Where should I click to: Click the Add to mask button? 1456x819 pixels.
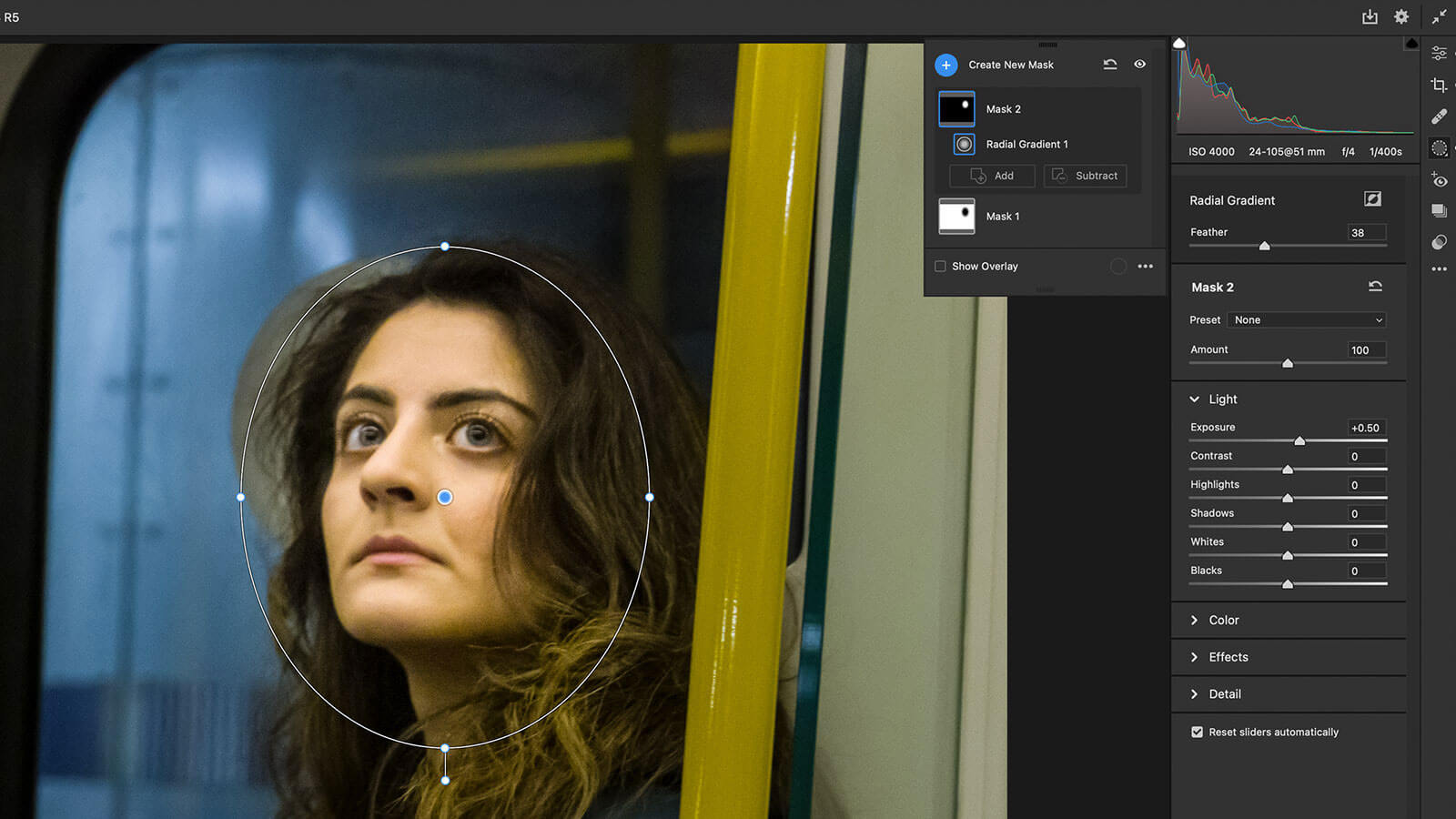pos(992,176)
